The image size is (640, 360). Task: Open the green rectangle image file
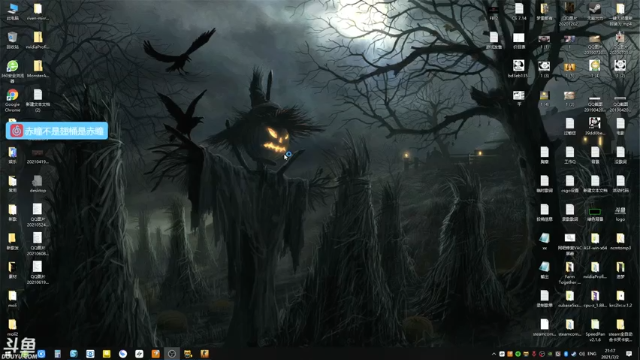pyautogui.click(x=595, y=213)
